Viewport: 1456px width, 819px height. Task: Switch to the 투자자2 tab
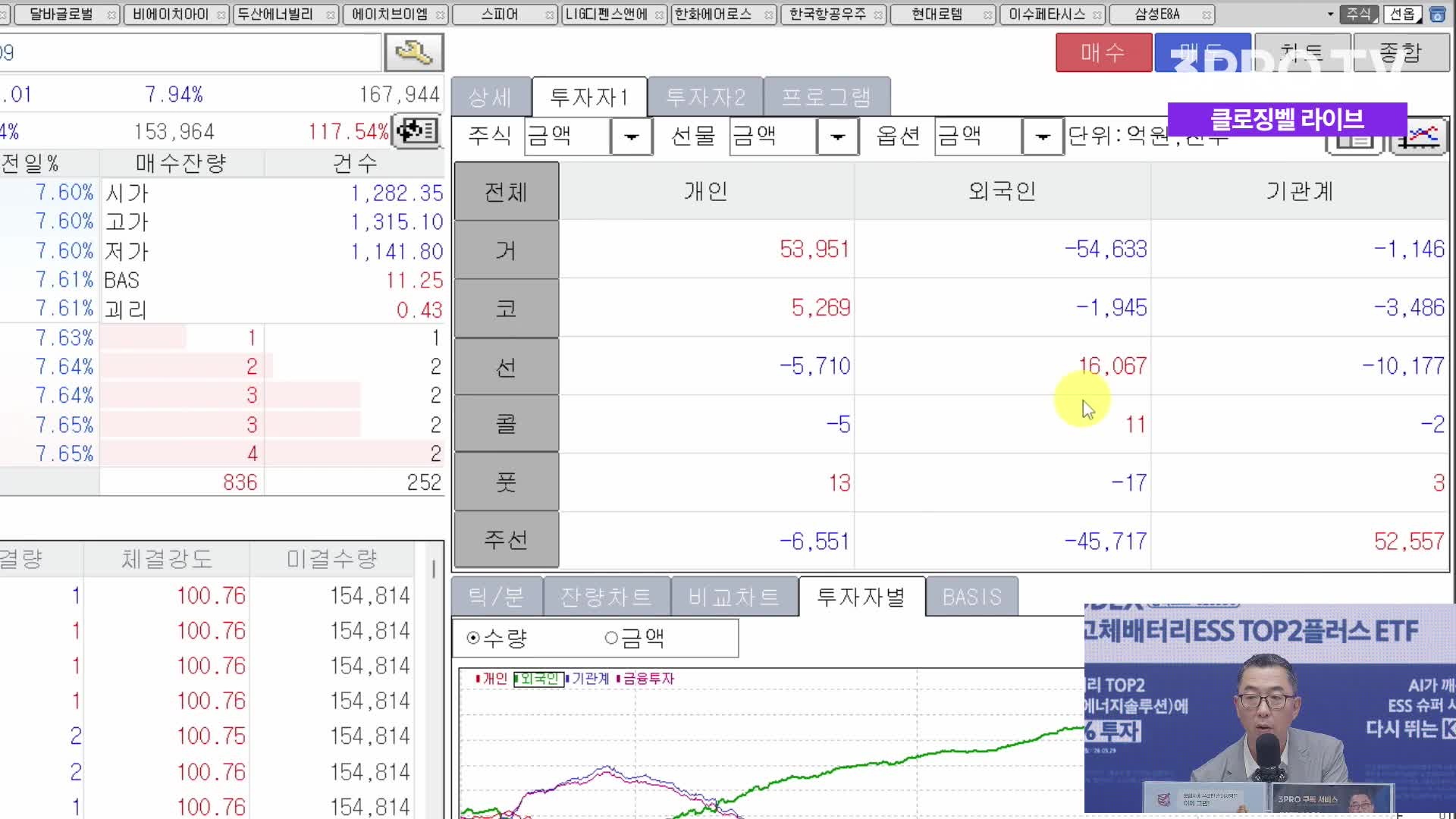click(x=705, y=97)
